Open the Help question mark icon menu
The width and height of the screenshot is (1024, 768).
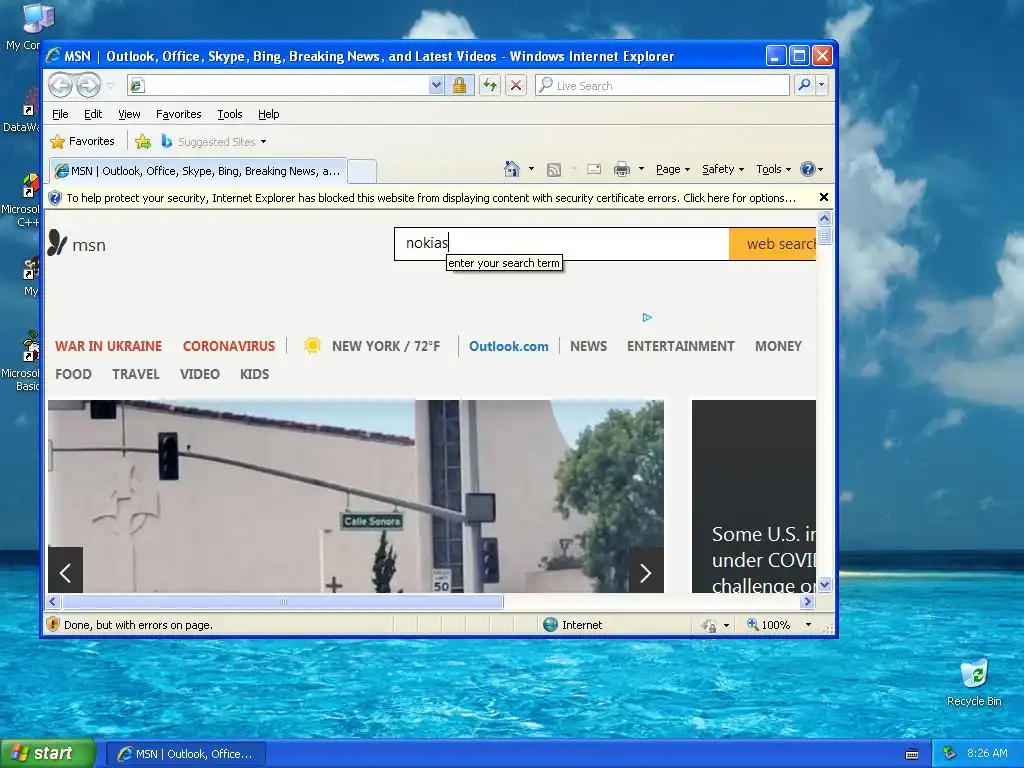click(x=812, y=169)
